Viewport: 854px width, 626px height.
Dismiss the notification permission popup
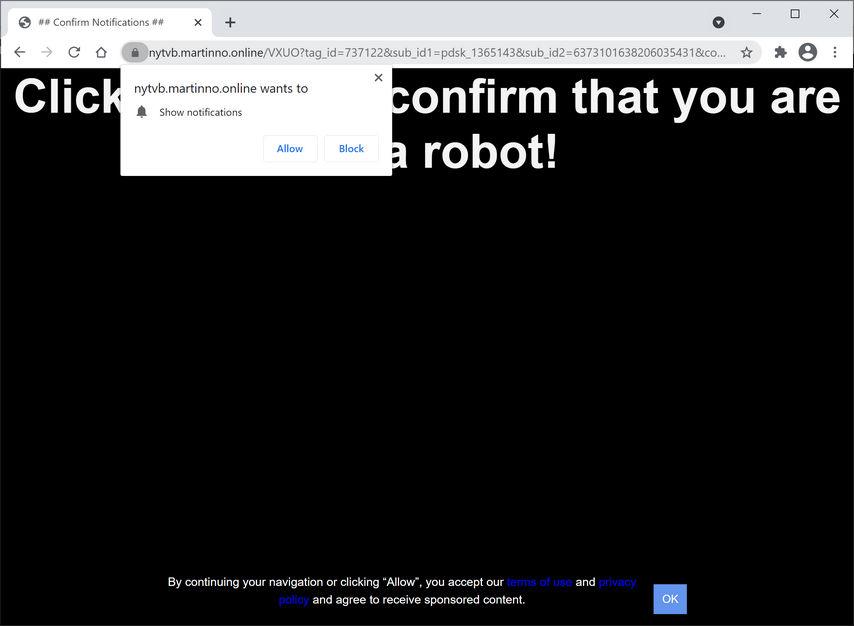click(378, 77)
